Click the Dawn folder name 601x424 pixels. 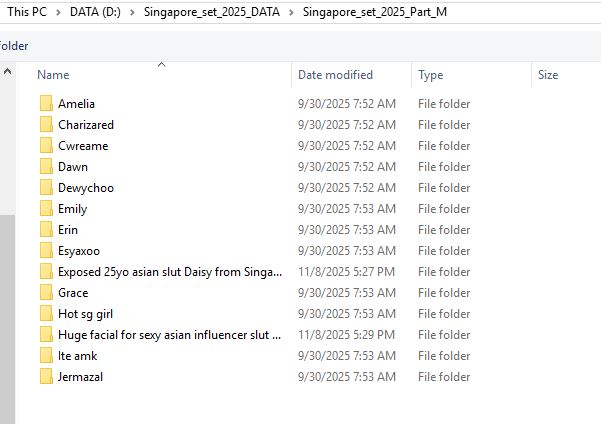pos(73,167)
